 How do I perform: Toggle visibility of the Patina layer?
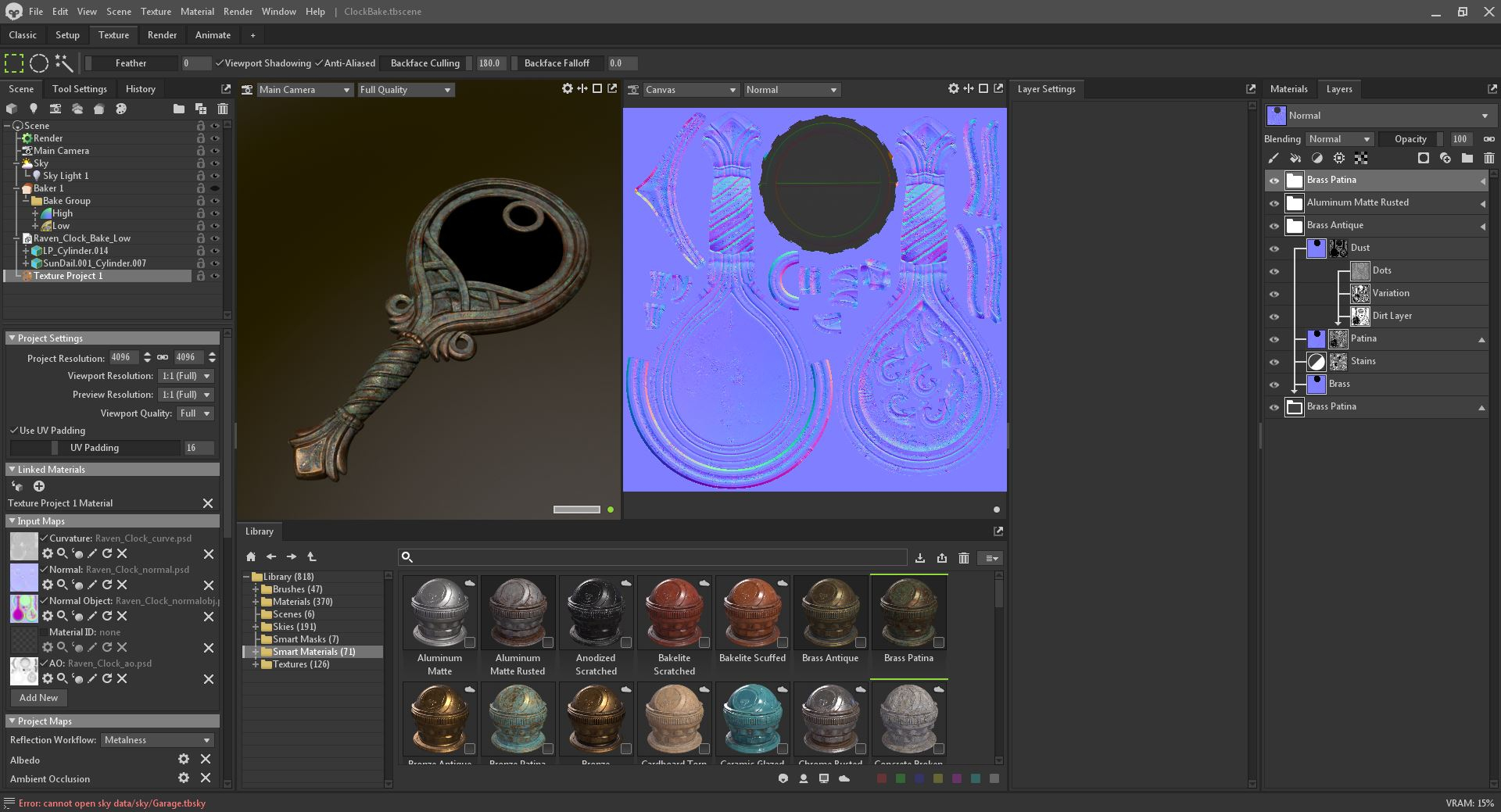[x=1274, y=339]
